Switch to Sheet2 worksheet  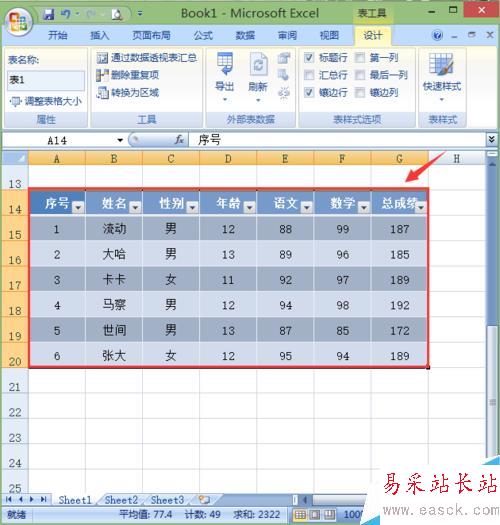[121, 500]
